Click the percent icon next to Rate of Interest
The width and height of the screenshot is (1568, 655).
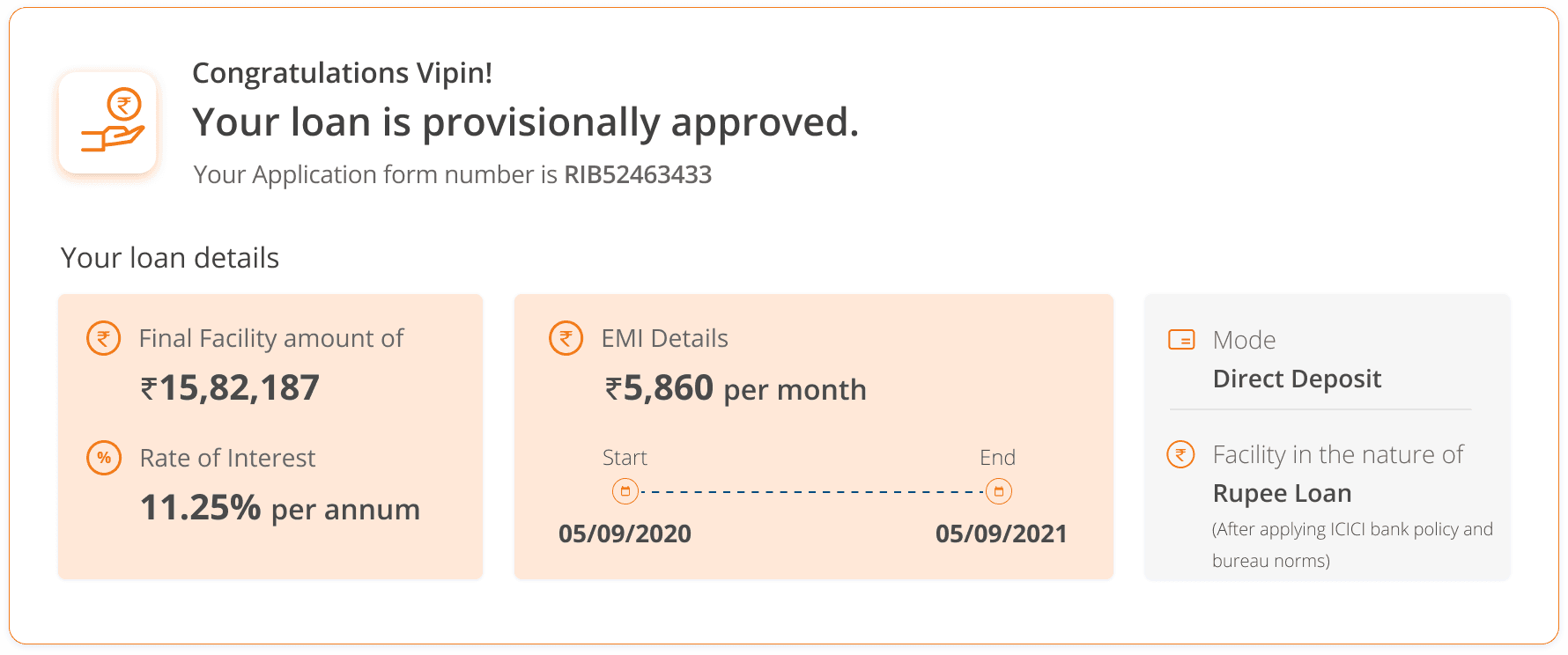pos(104,458)
